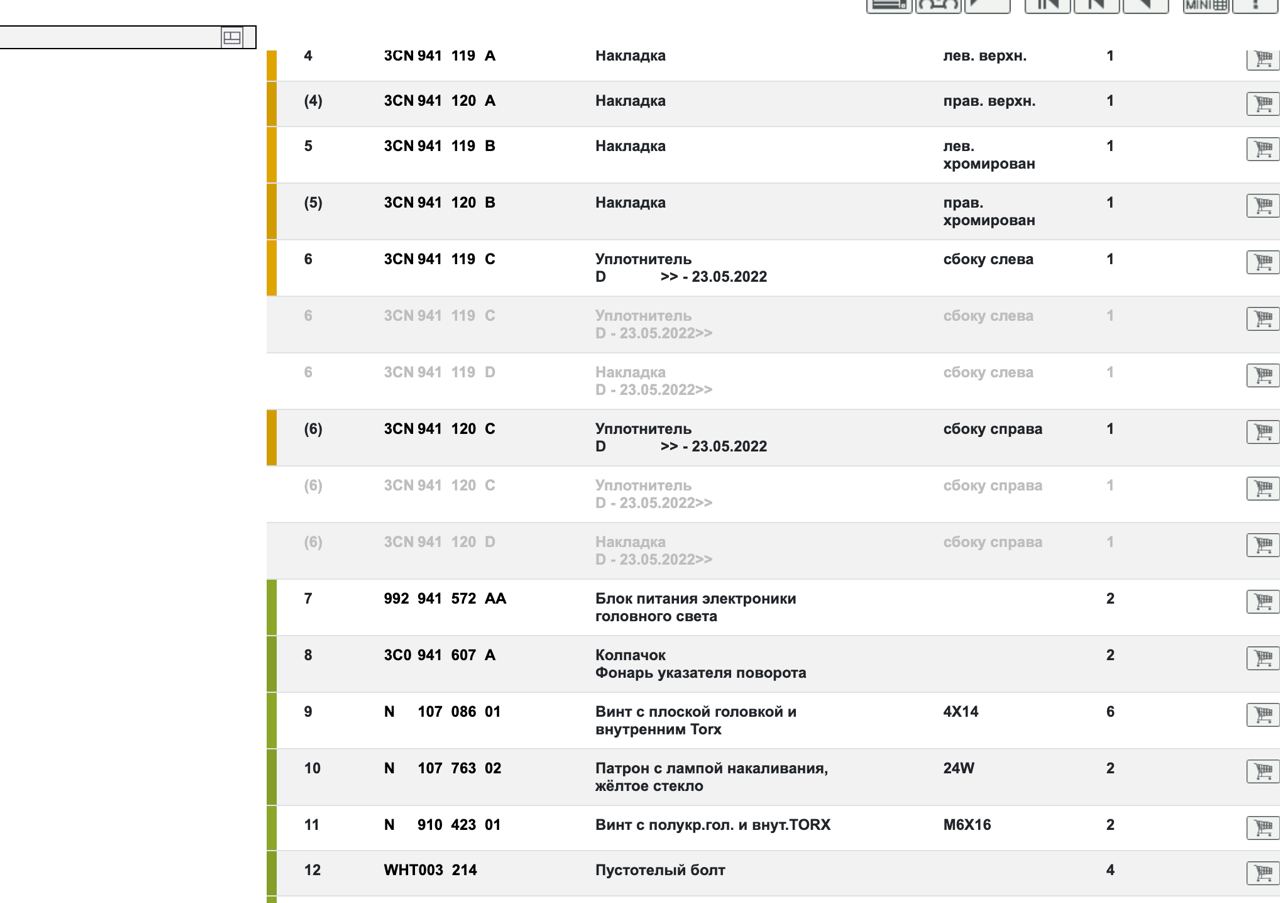This screenshot has height=903, width=1280.
Task: Click green marker beside position 7 row
Action: coord(271,608)
